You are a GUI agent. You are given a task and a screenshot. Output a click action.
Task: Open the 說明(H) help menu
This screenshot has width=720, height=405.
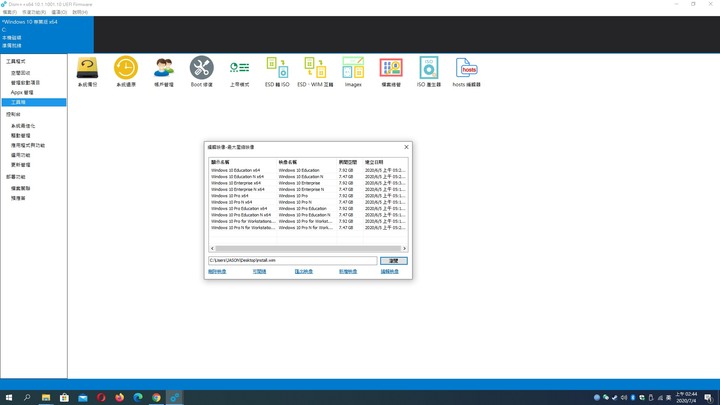(x=80, y=12)
